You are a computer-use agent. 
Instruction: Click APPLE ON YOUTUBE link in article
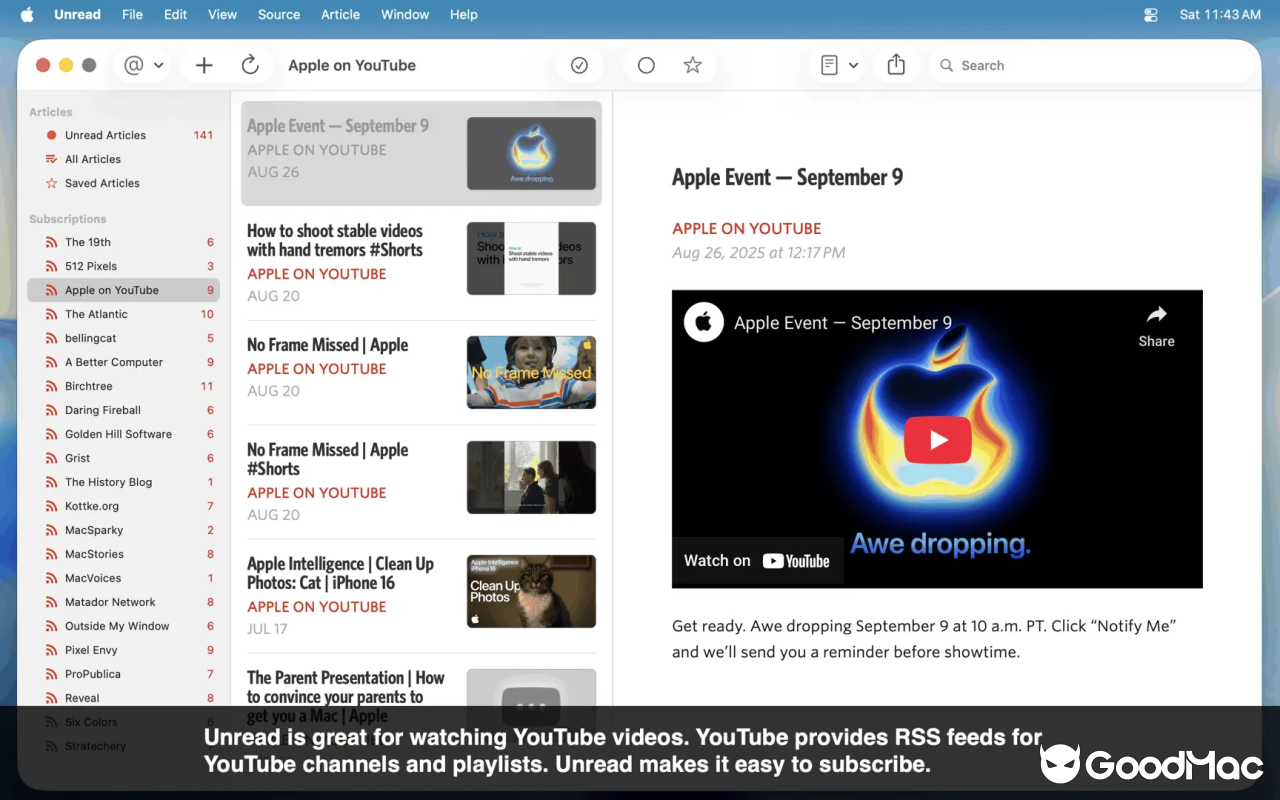(746, 229)
